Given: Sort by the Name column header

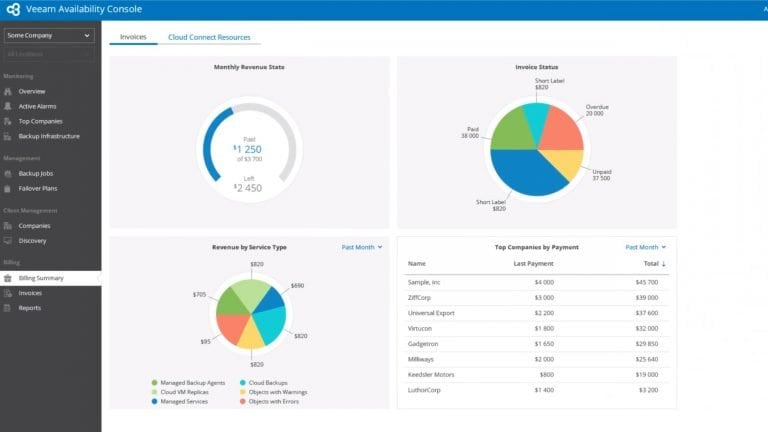Looking at the screenshot, I should pyautogui.click(x=417, y=264).
